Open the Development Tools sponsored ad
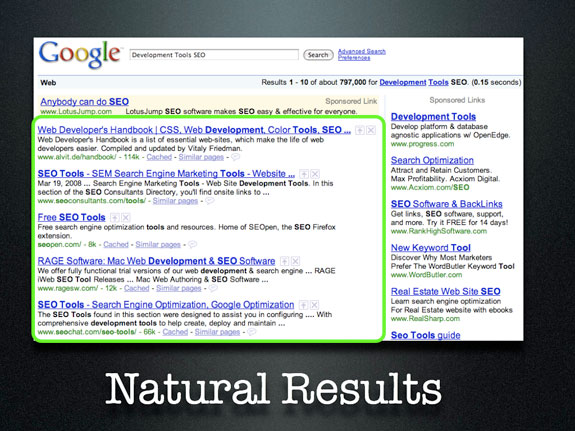The image size is (575, 431). tap(433, 117)
